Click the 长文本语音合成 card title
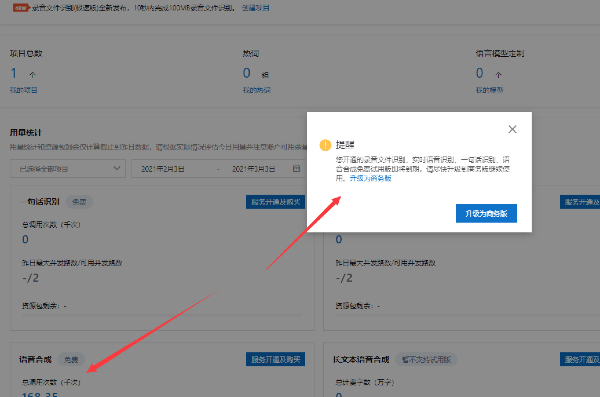Viewport: 600px width, 397px height. (361, 359)
